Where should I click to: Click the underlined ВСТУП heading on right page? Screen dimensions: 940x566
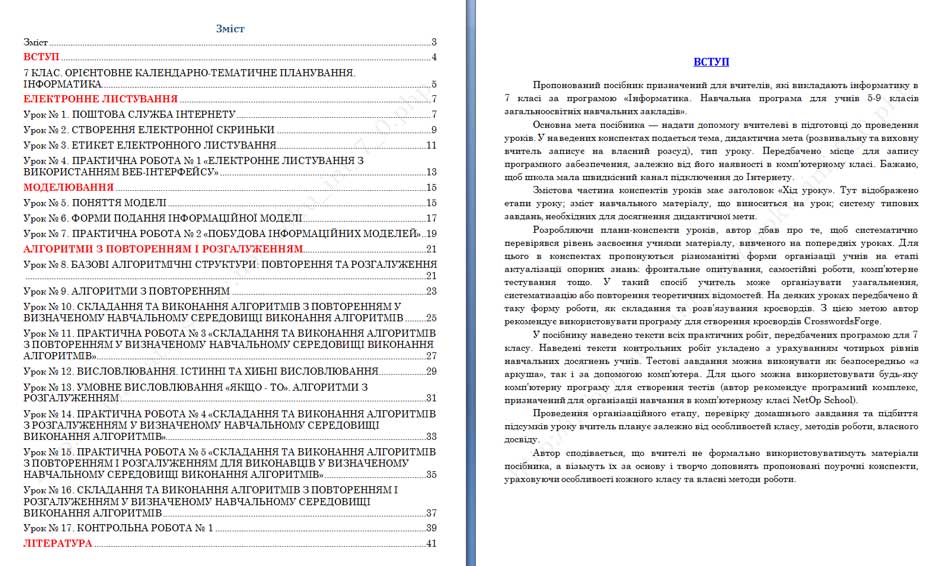coord(711,61)
